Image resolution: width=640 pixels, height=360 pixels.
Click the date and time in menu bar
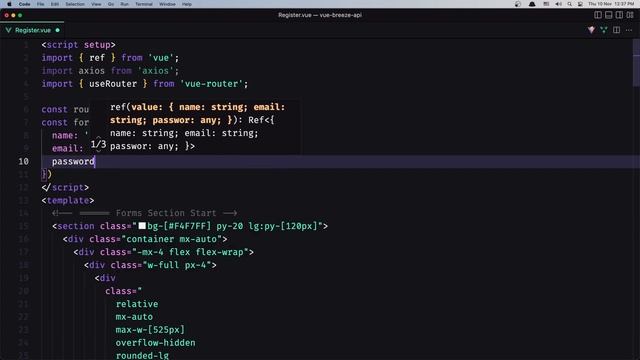pos(611,4)
